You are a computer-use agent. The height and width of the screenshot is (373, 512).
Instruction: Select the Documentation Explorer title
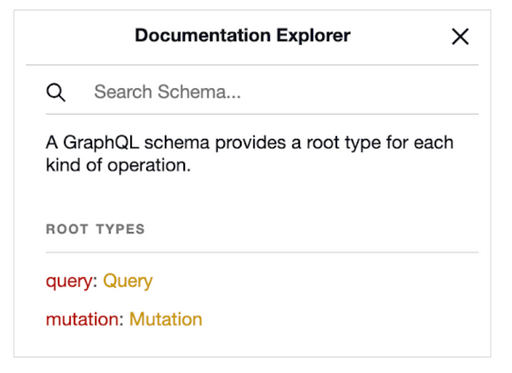point(242,35)
